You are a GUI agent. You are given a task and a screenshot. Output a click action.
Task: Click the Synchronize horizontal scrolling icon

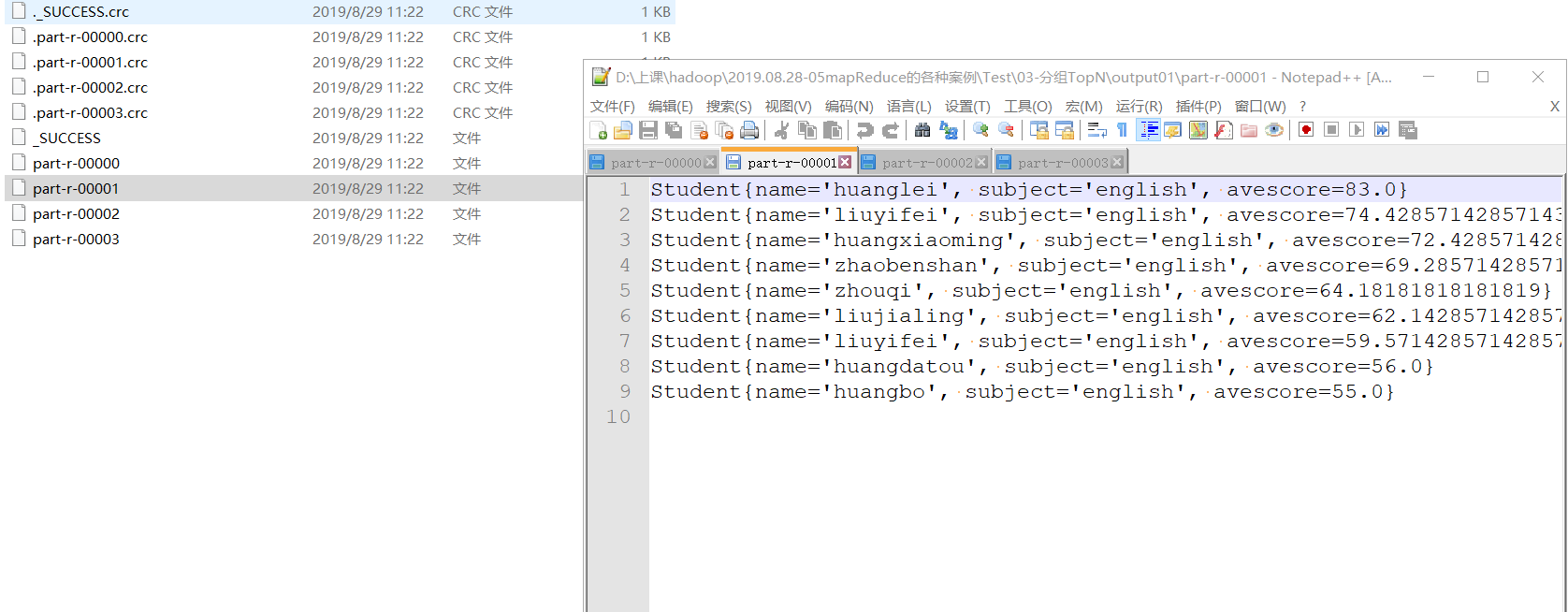(1064, 130)
